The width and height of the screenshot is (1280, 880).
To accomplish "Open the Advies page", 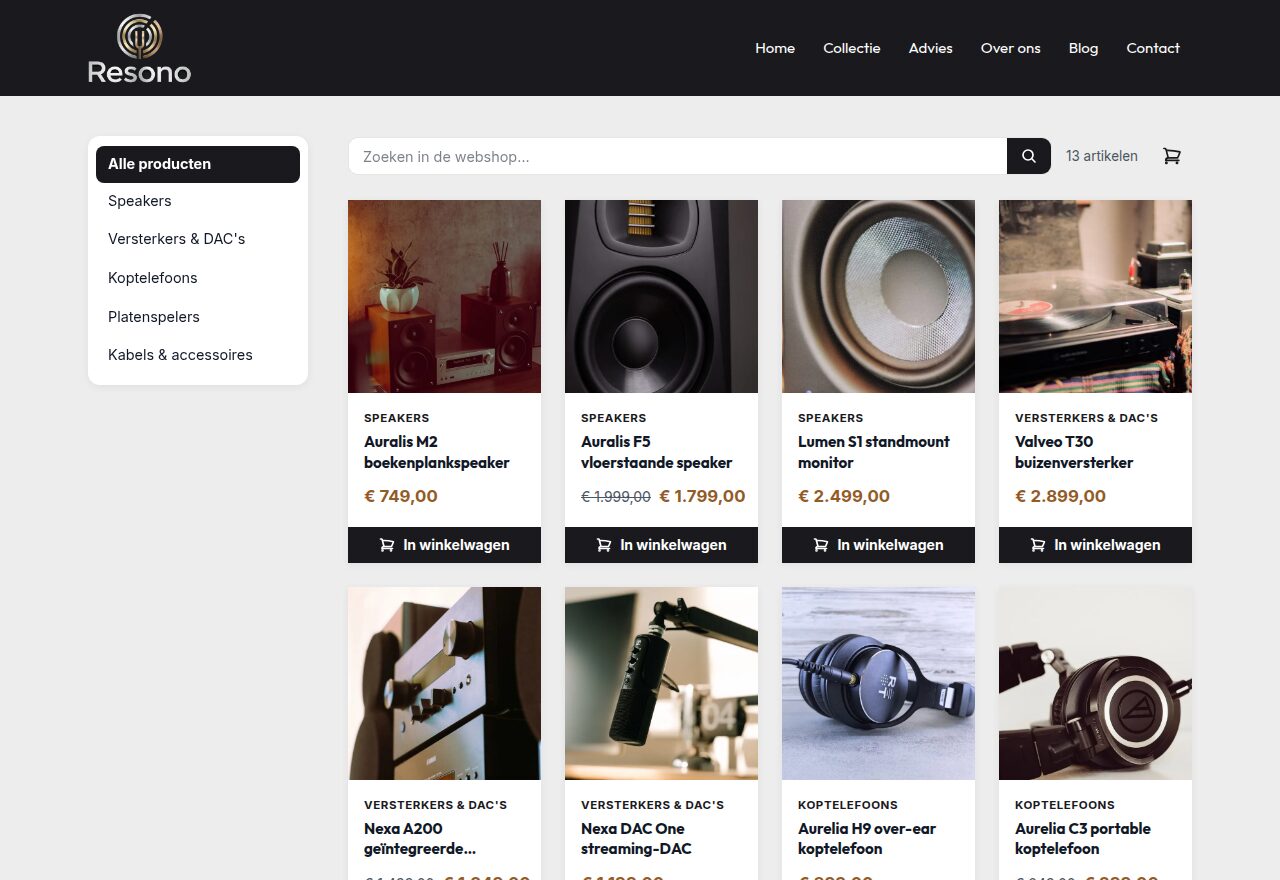I will tap(931, 48).
